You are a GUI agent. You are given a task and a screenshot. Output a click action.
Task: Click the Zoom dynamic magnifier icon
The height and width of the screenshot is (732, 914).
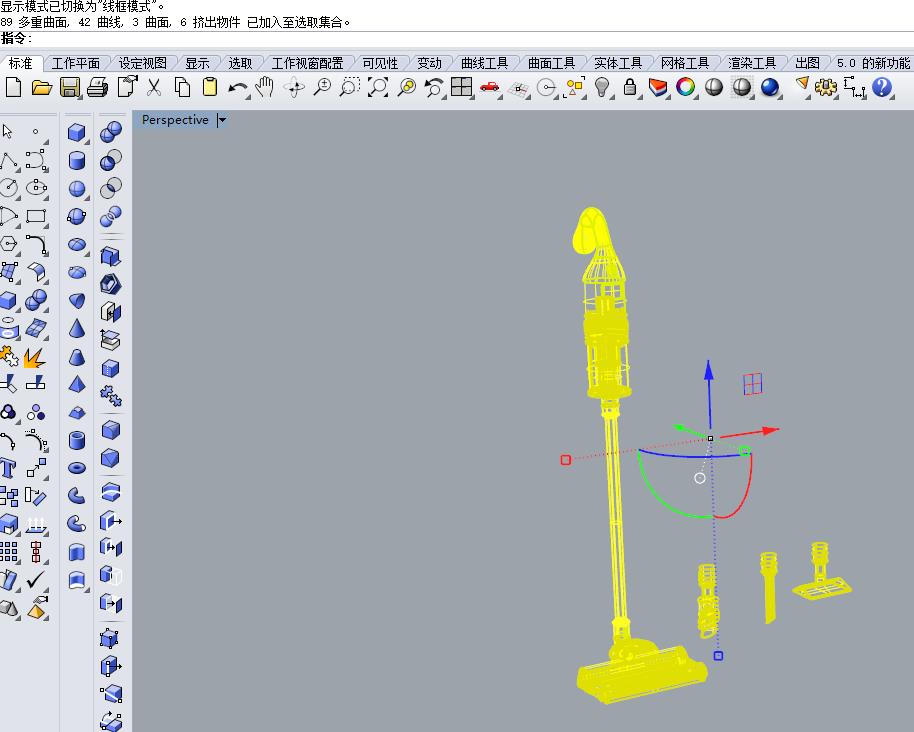322,87
